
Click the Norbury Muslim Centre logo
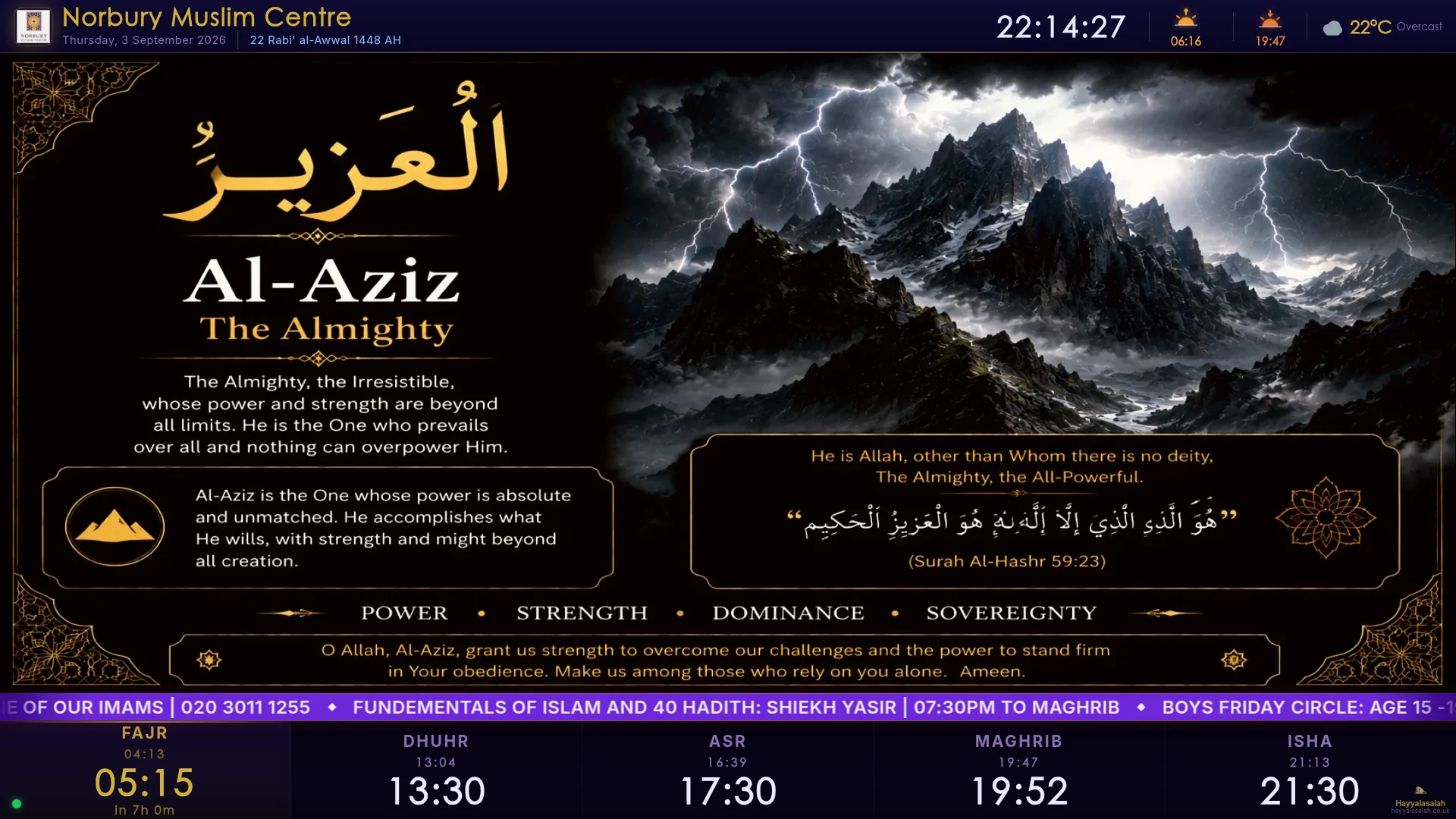coord(33,26)
